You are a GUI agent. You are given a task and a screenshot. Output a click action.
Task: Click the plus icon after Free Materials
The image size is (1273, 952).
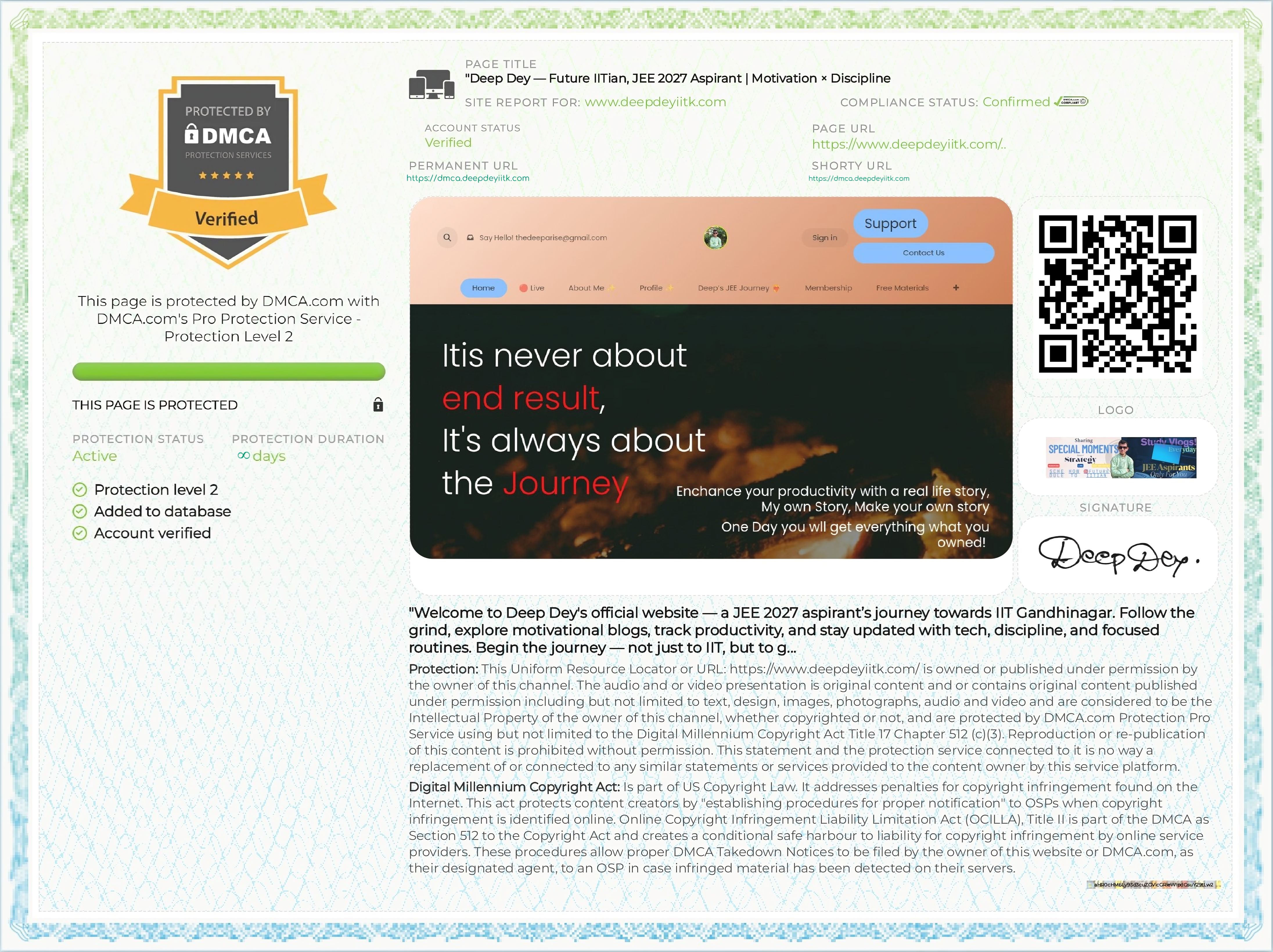click(x=956, y=288)
